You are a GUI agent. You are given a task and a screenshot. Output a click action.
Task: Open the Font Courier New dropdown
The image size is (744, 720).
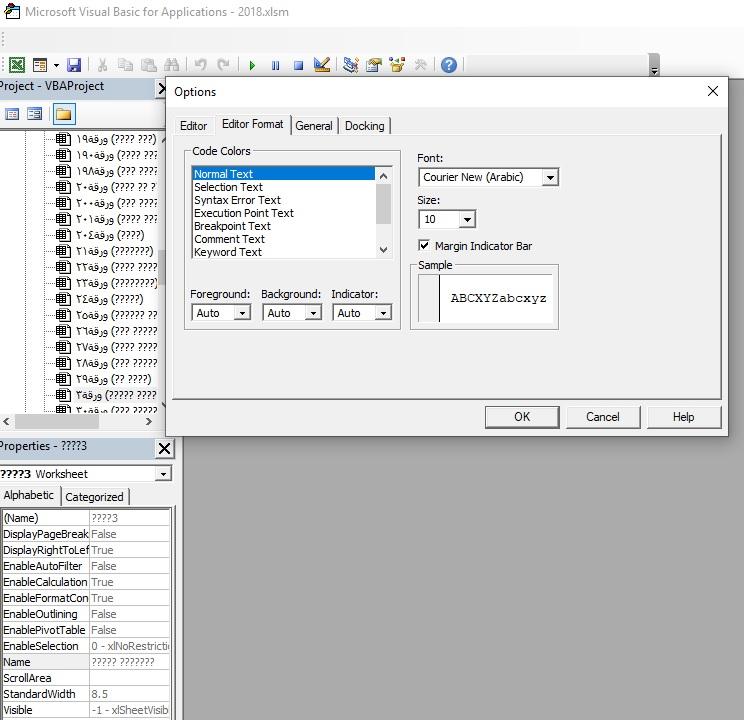(x=550, y=178)
